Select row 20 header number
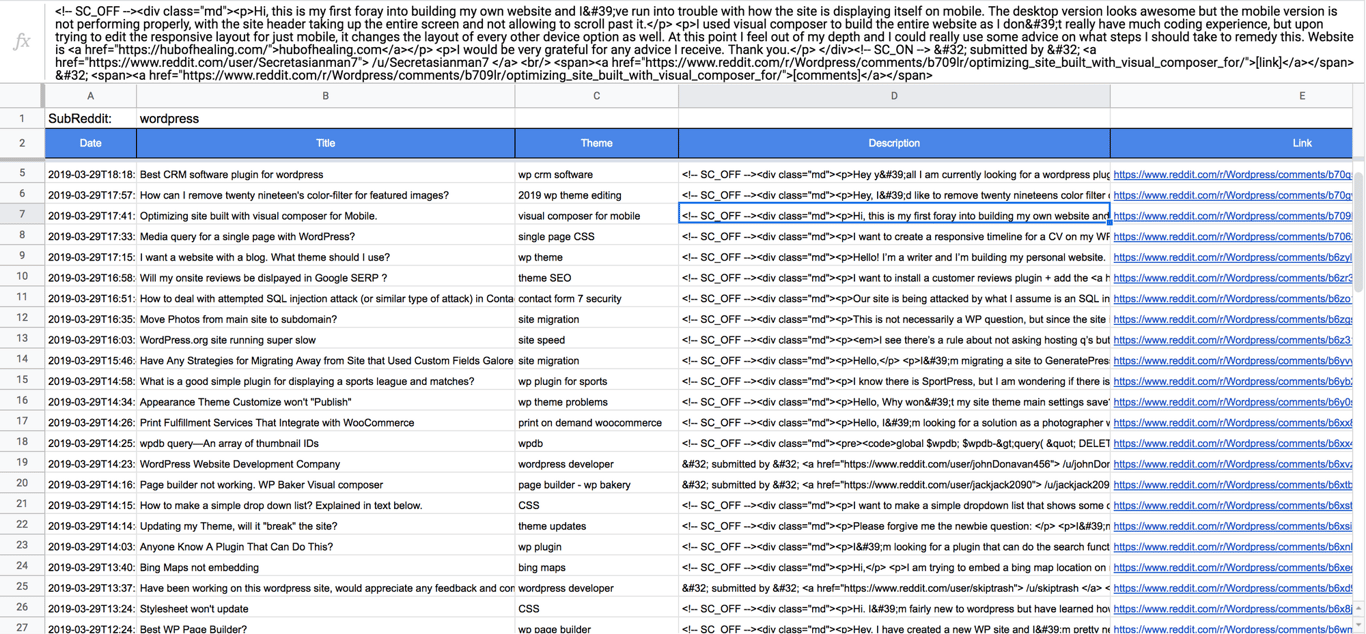Image resolution: width=1366 pixels, height=634 pixels. pyautogui.click(x=21, y=483)
